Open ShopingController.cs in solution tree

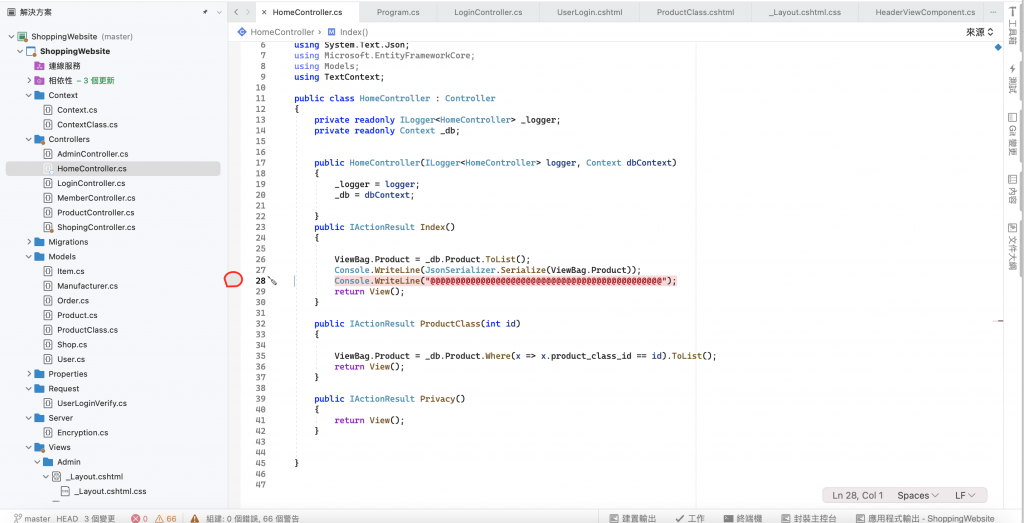pyautogui.click(x=96, y=227)
